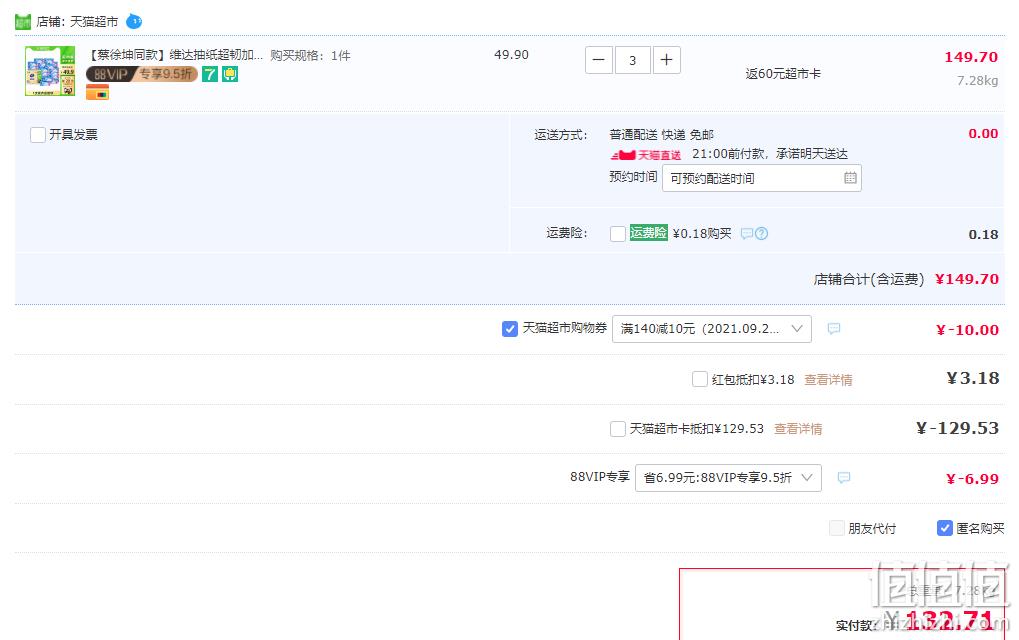
Task: Click the red packet amount ¥3.18
Action: [x=973, y=378]
